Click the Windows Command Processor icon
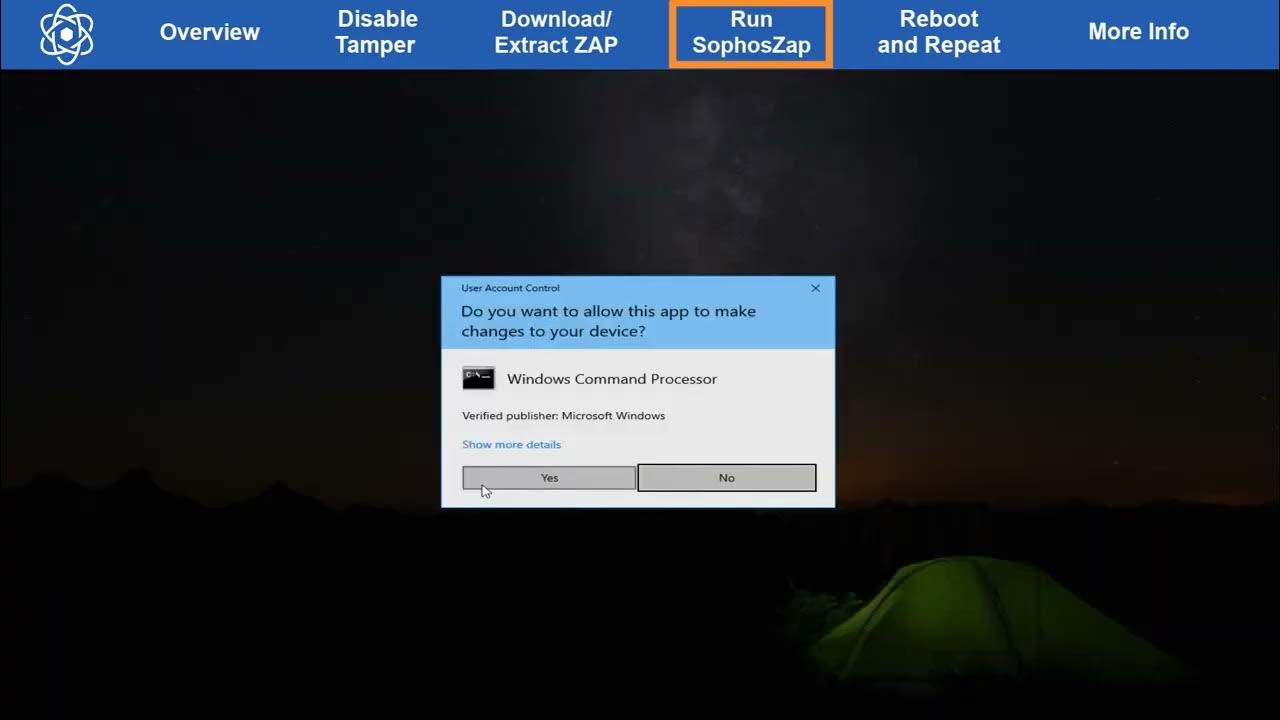 479,378
